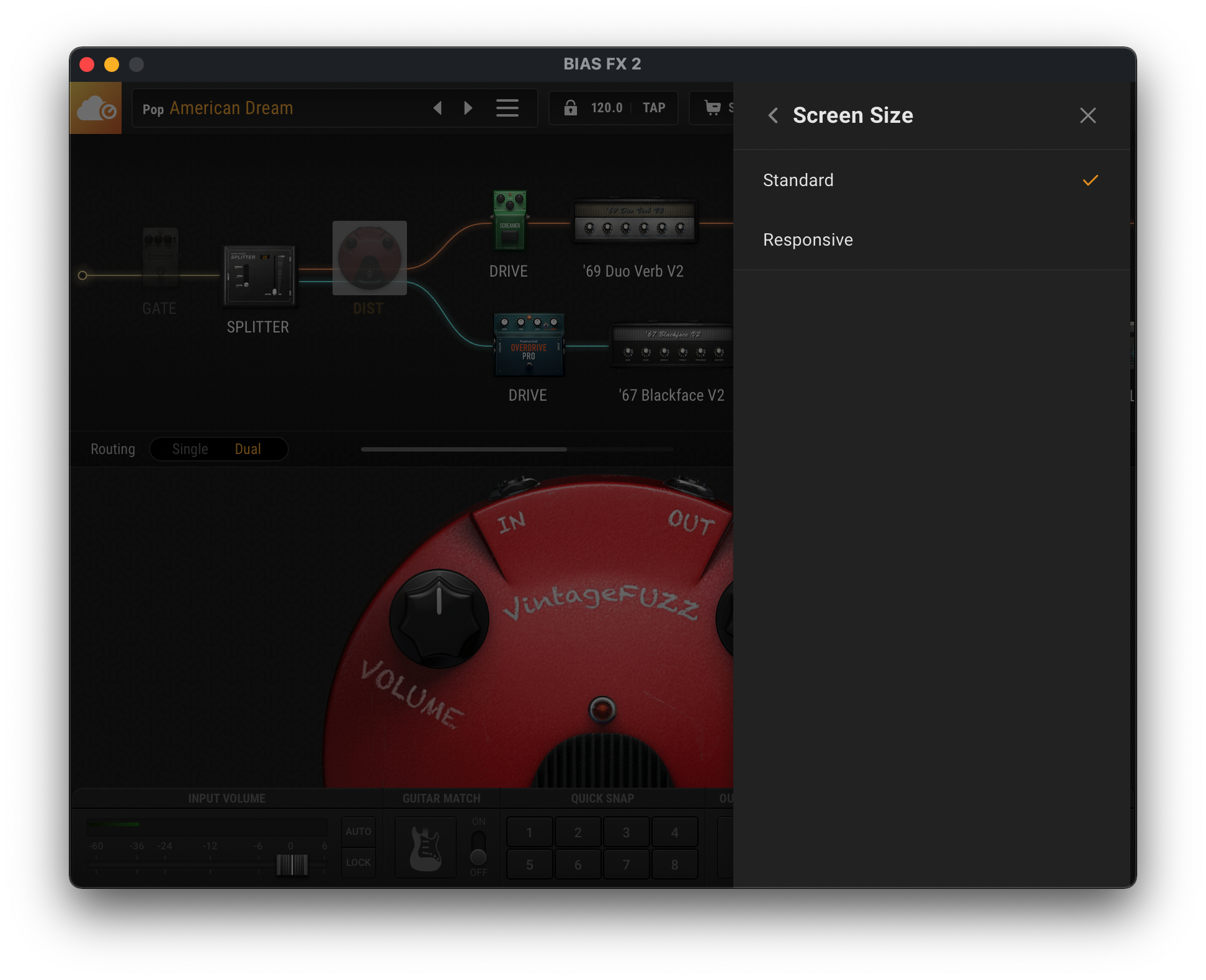Viewport: 1206px width, 980px height.
Task: Click the Guitar Match guitar icon
Action: click(x=426, y=847)
